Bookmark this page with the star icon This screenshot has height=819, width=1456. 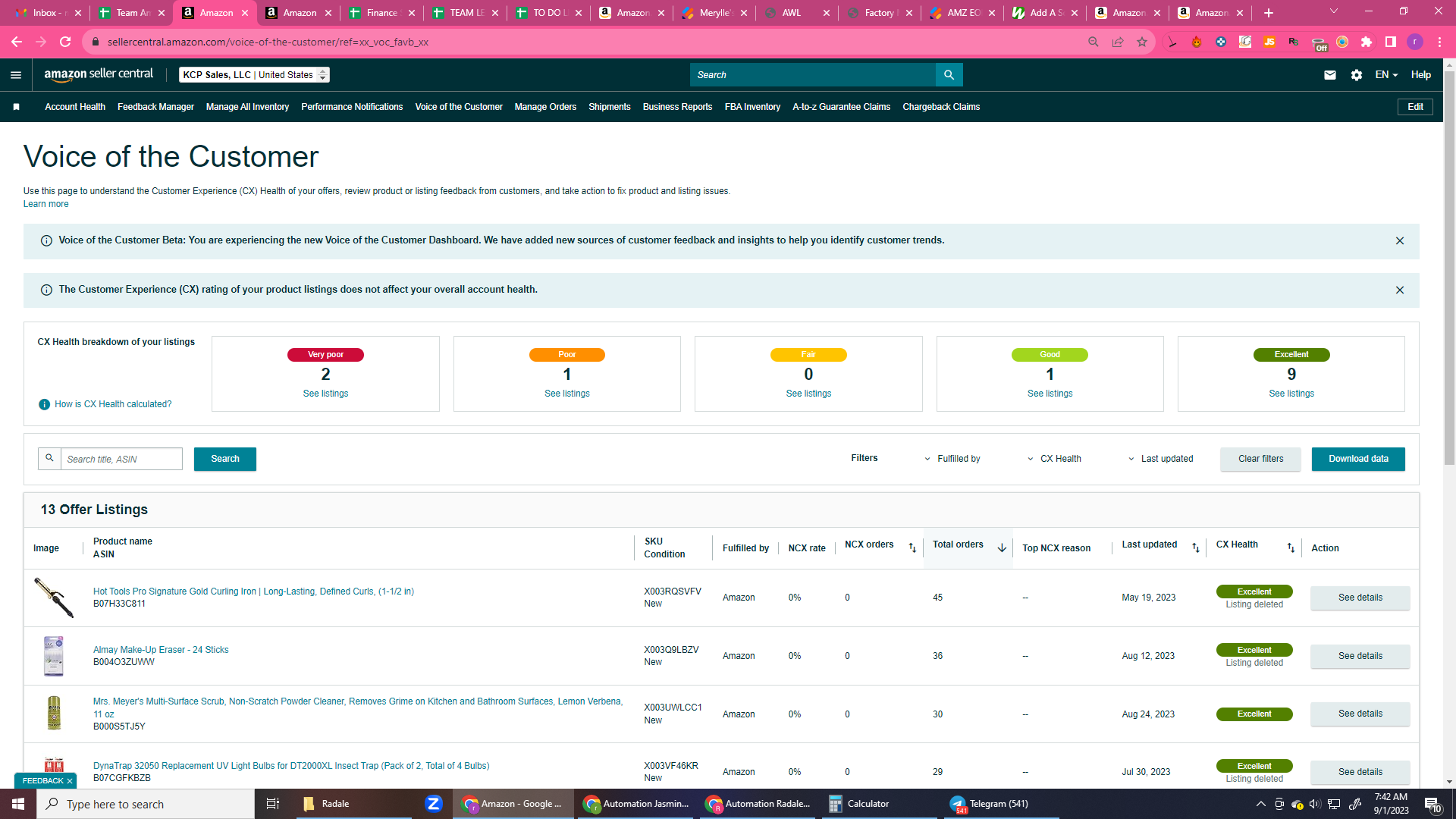1142,42
